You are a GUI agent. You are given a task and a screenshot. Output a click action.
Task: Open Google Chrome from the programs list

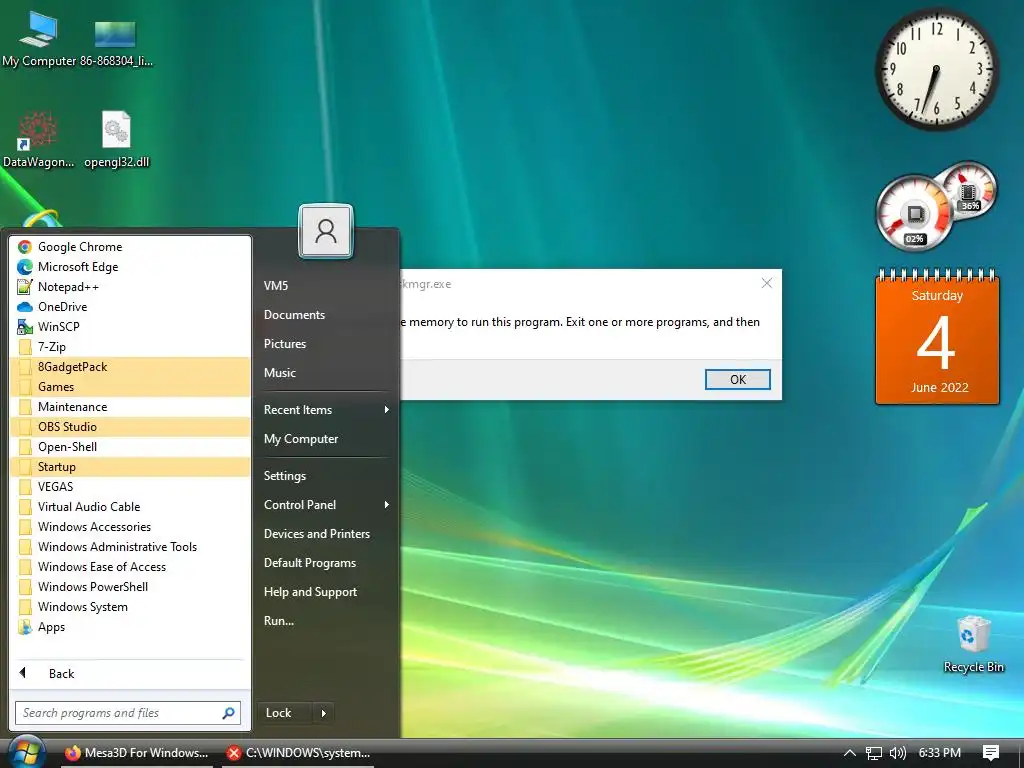click(131, 247)
